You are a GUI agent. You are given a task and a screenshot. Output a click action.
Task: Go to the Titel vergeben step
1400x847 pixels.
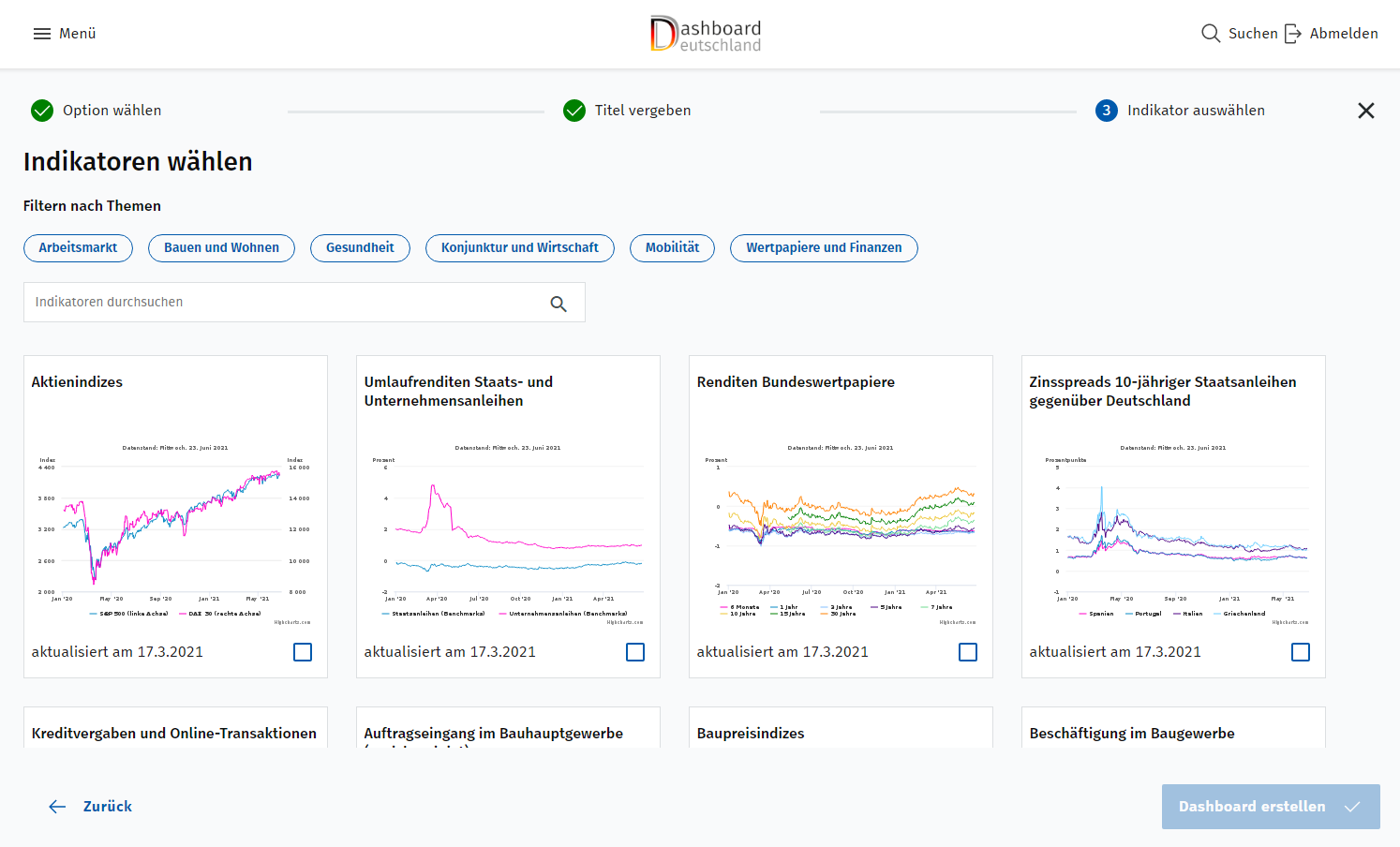coord(643,111)
